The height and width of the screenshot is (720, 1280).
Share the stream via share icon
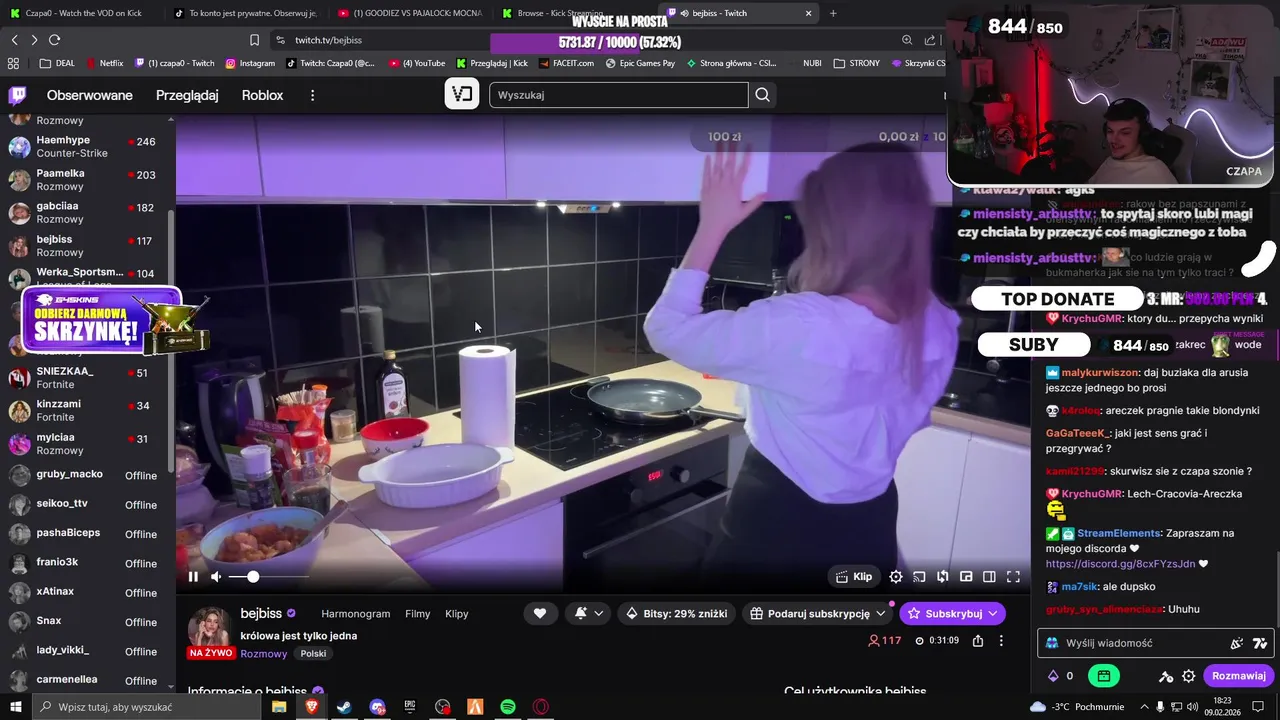(x=978, y=641)
